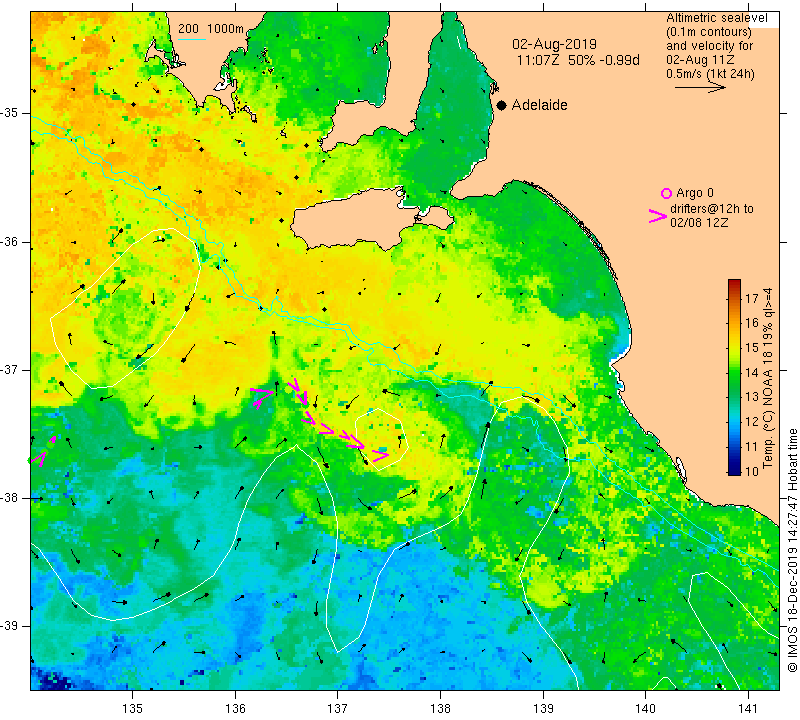
Task: Click the longitude axis label '135'
Action: [133, 709]
